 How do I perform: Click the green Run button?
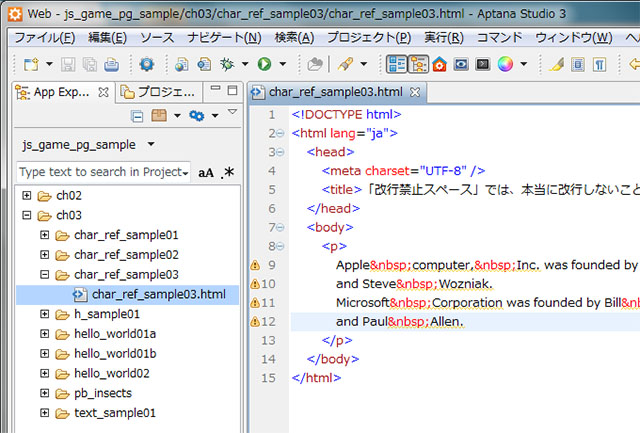(264, 64)
